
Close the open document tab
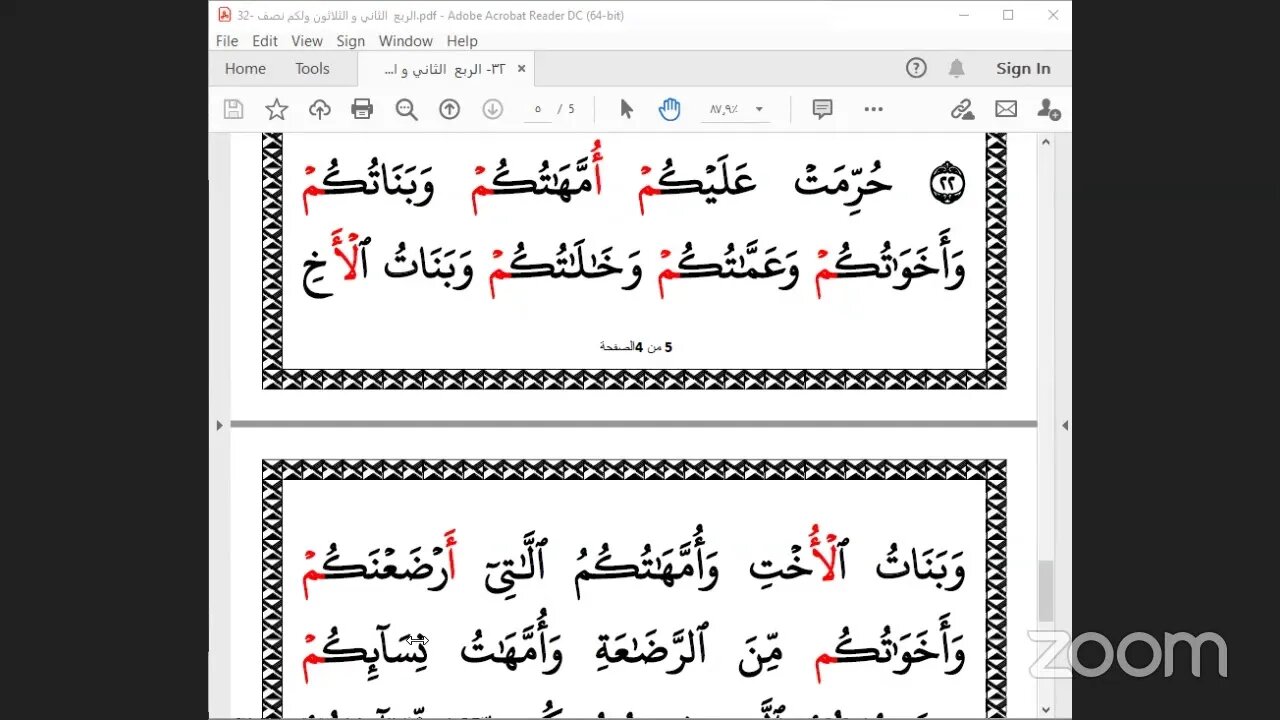(x=521, y=69)
